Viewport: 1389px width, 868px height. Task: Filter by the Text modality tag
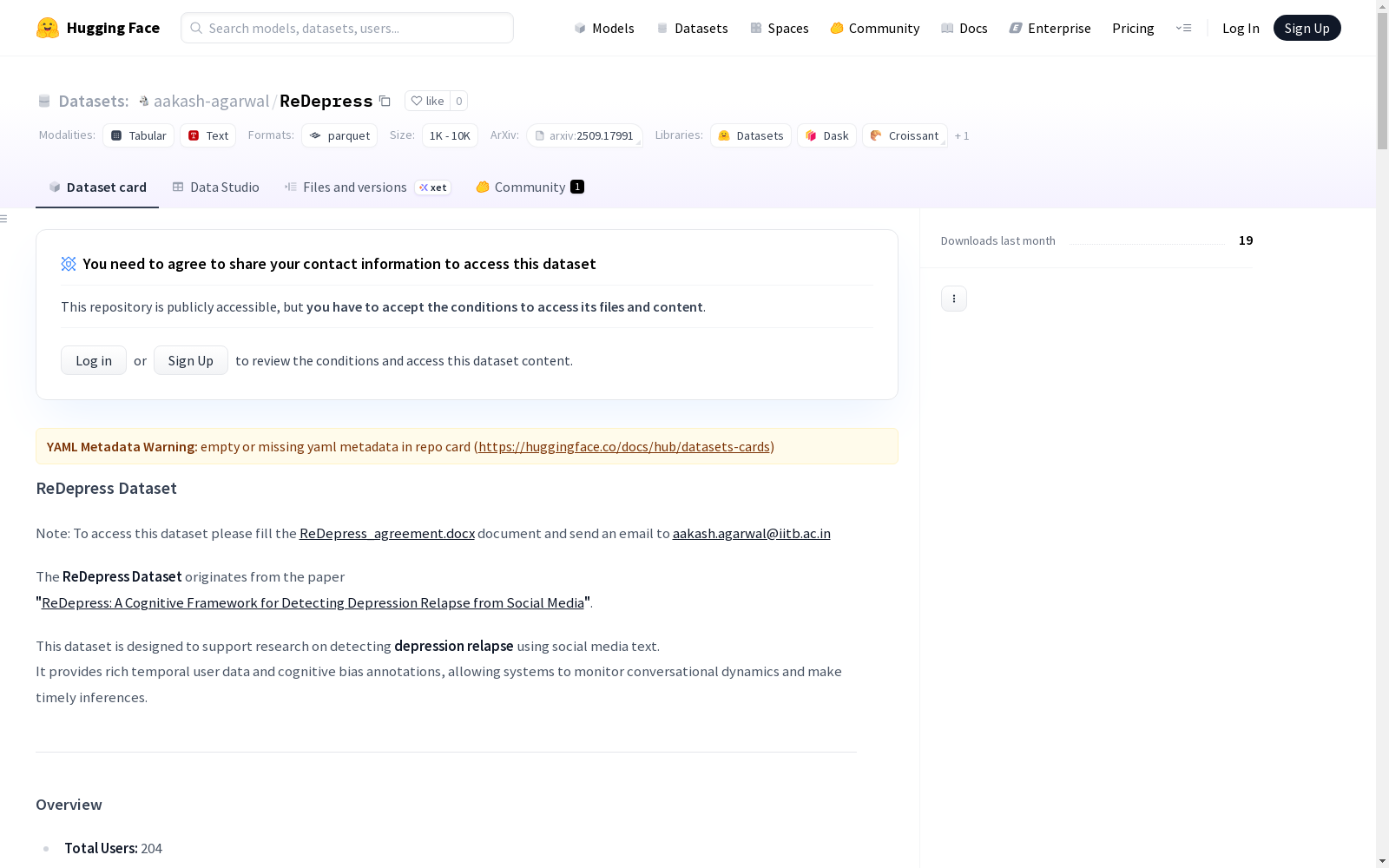click(x=208, y=135)
